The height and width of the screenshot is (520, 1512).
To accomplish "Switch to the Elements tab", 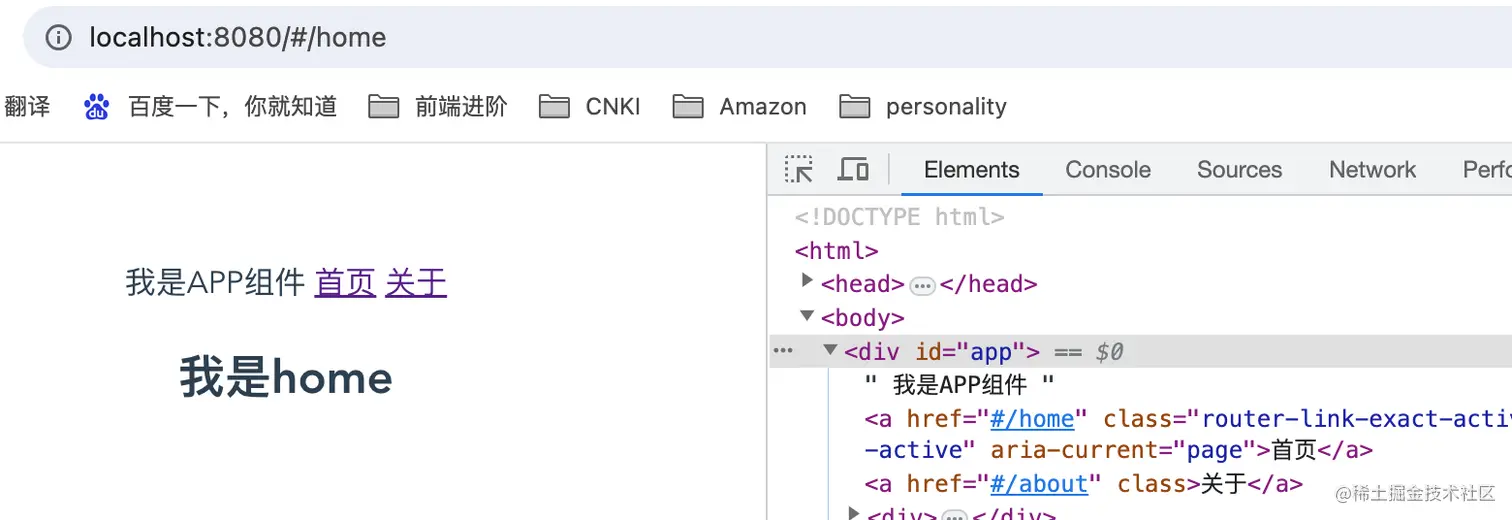I will 972,170.
